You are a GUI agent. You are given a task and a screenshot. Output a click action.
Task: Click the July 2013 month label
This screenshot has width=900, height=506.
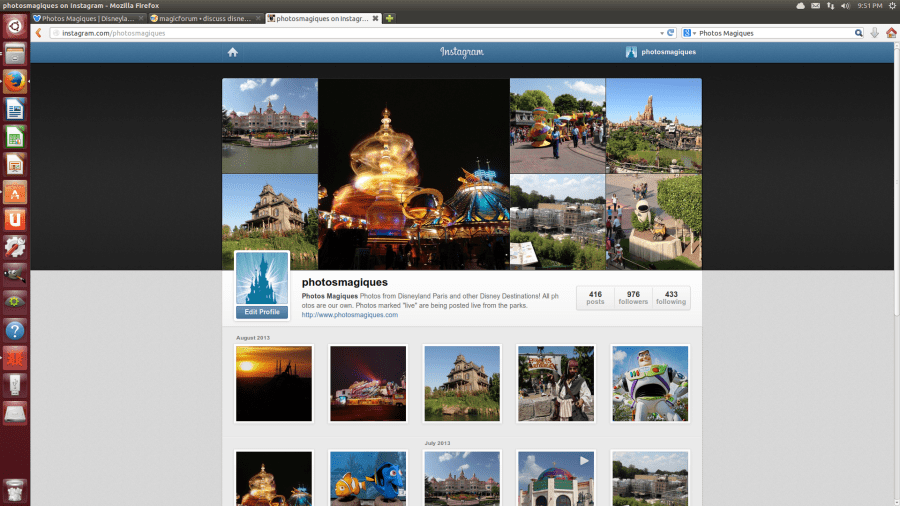click(437, 443)
